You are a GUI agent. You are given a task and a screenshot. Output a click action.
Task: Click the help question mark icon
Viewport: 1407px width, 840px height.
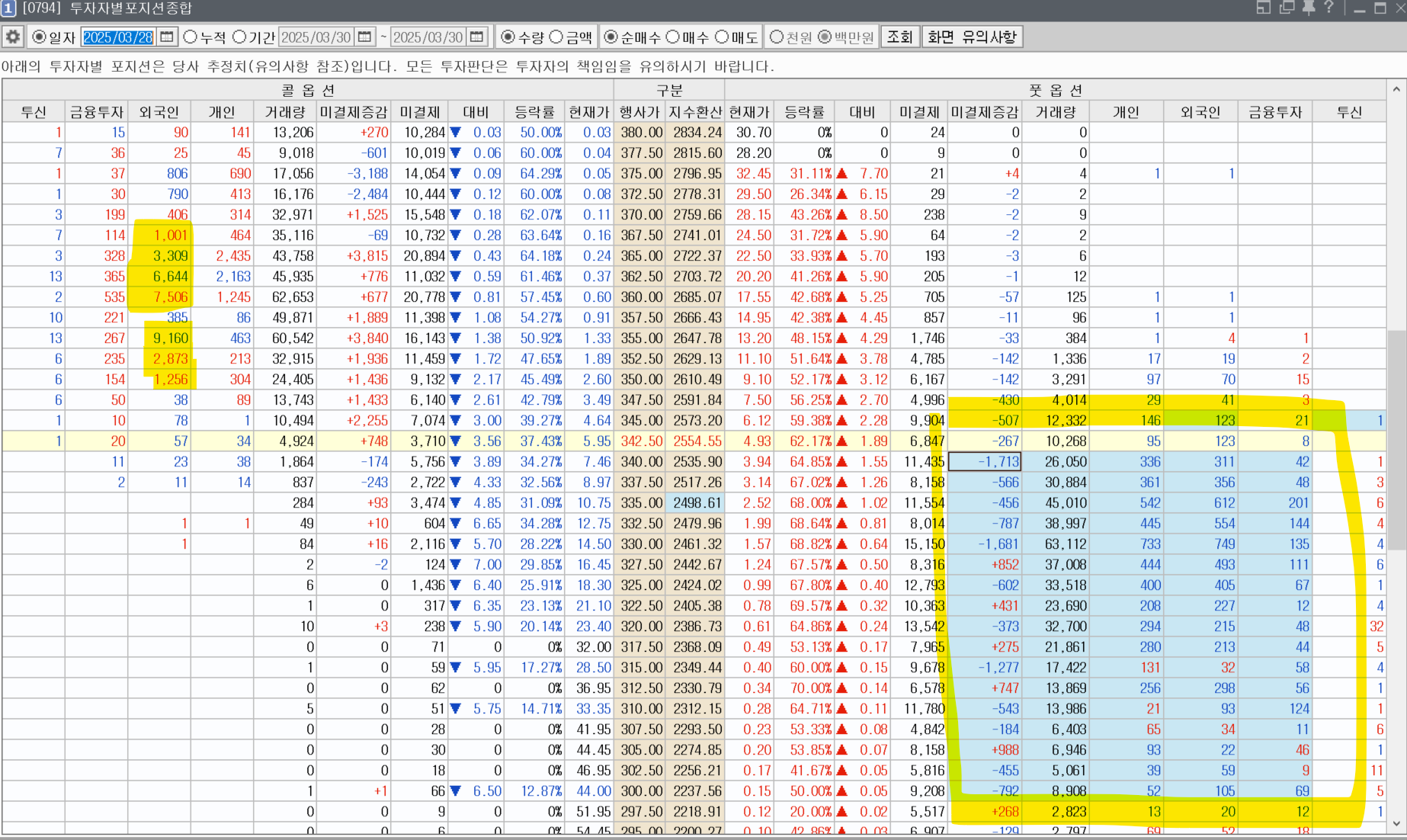(x=1329, y=8)
